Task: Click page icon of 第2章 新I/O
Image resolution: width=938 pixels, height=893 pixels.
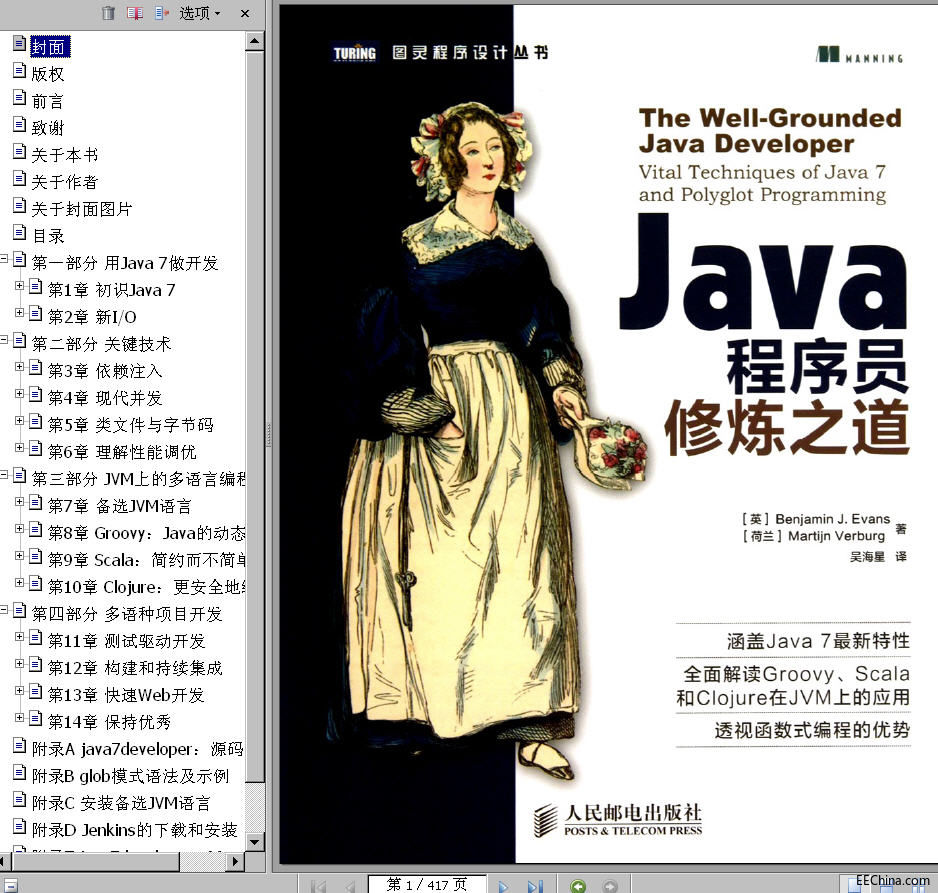Action: (x=36, y=313)
